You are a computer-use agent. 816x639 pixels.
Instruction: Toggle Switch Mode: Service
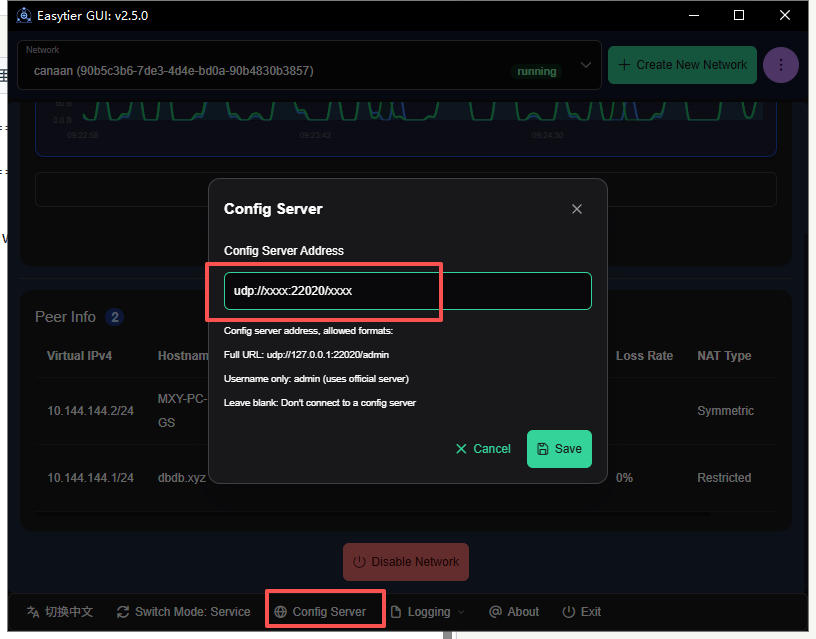[x=183, y=612]
